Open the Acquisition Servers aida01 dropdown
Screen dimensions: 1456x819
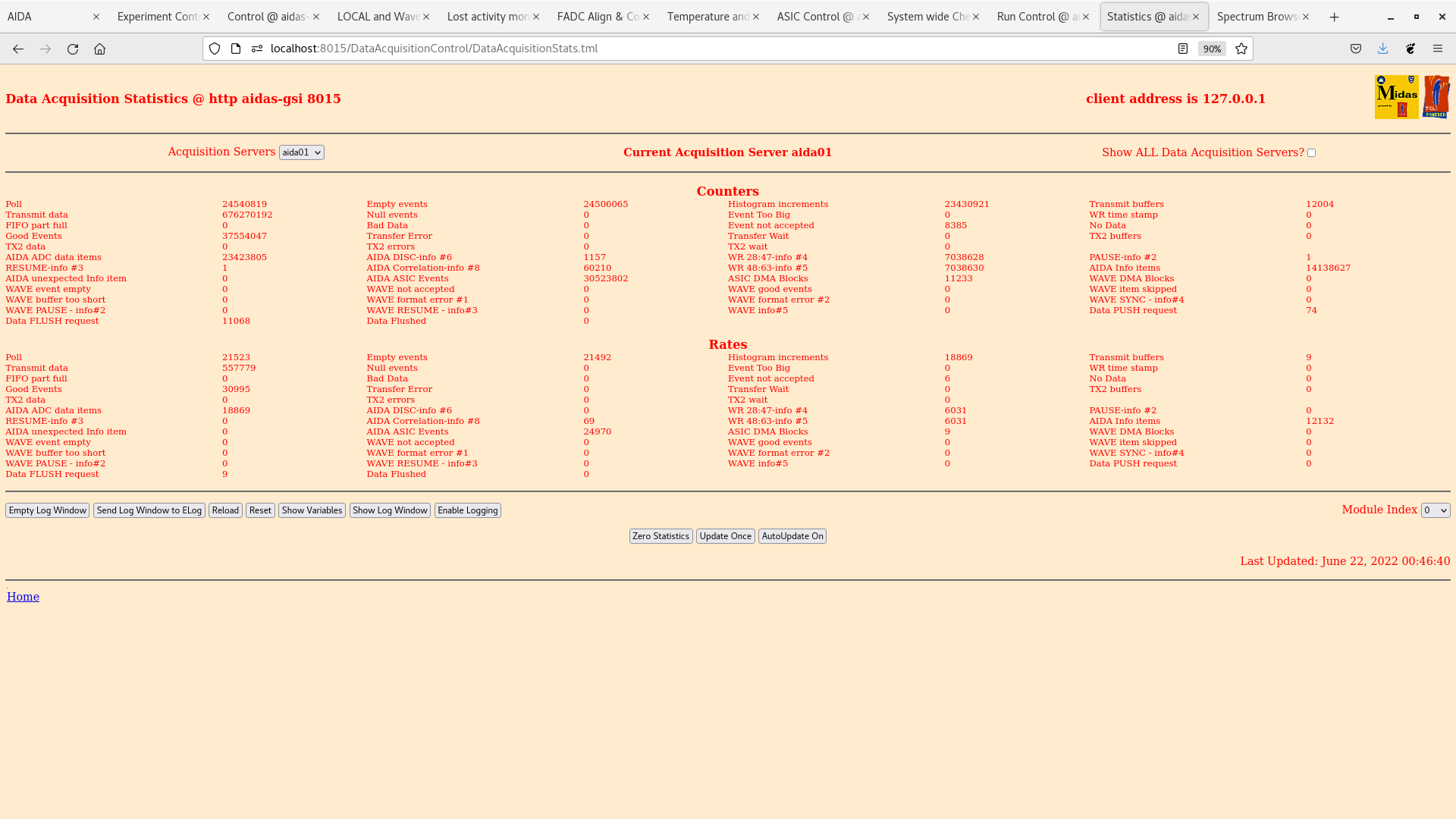click(x=301, y=152)
